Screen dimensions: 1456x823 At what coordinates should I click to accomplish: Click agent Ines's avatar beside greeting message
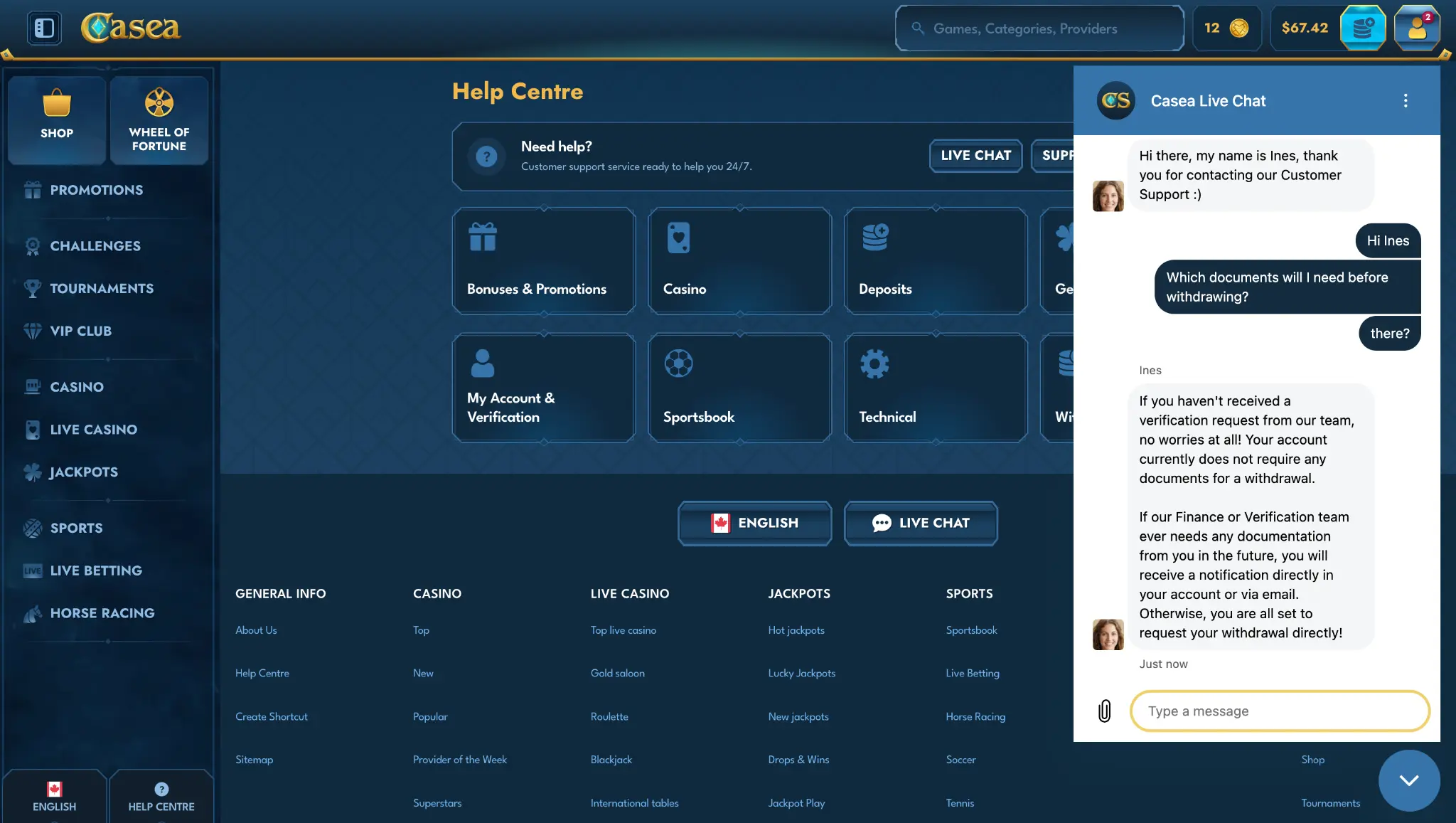1108,196
